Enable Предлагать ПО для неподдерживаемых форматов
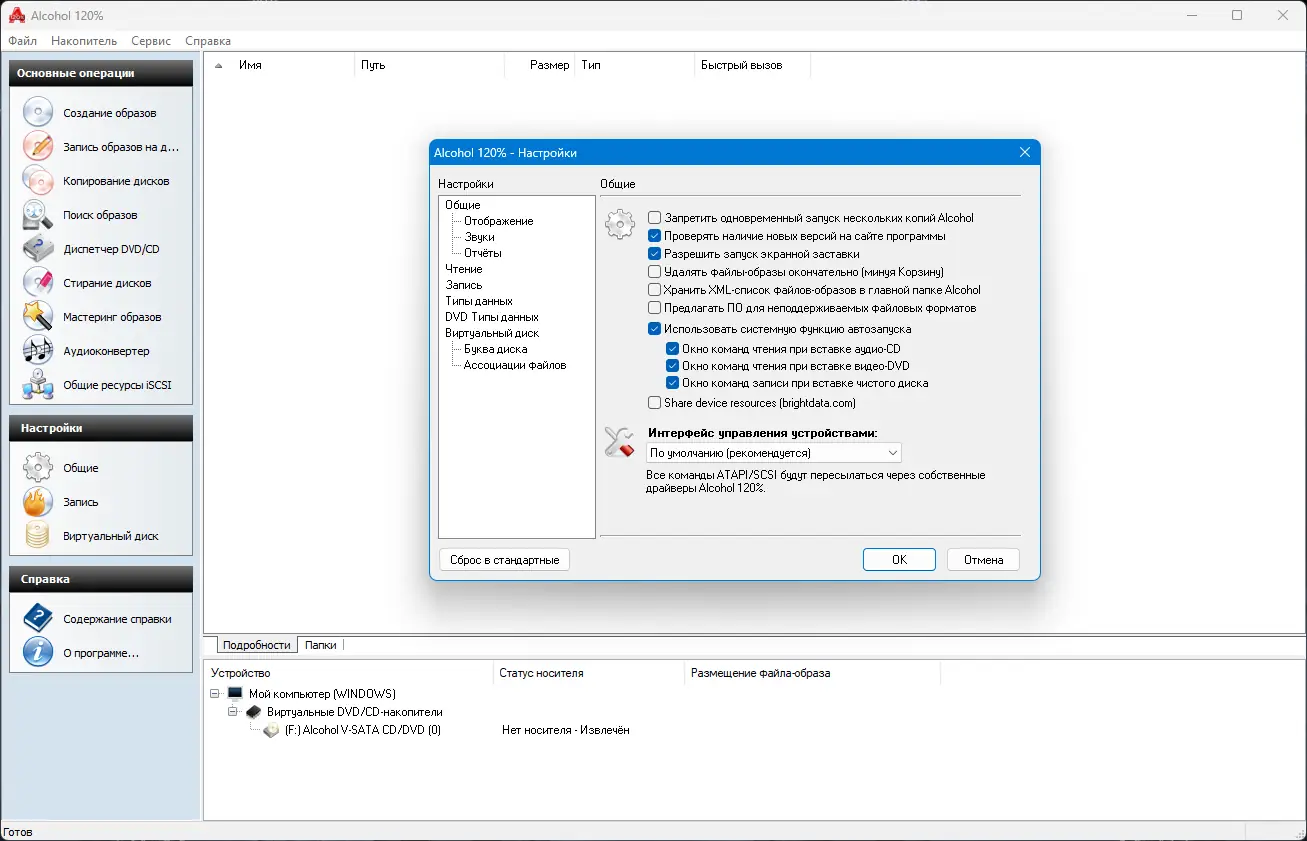Viewport: 1307px width, 841px height. coord(654,308)
